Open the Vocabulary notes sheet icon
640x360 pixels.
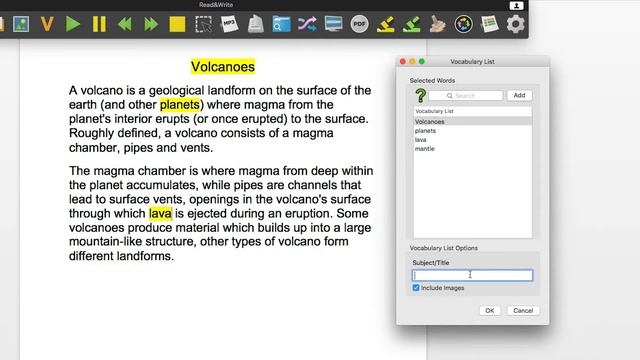click(489, 24)
